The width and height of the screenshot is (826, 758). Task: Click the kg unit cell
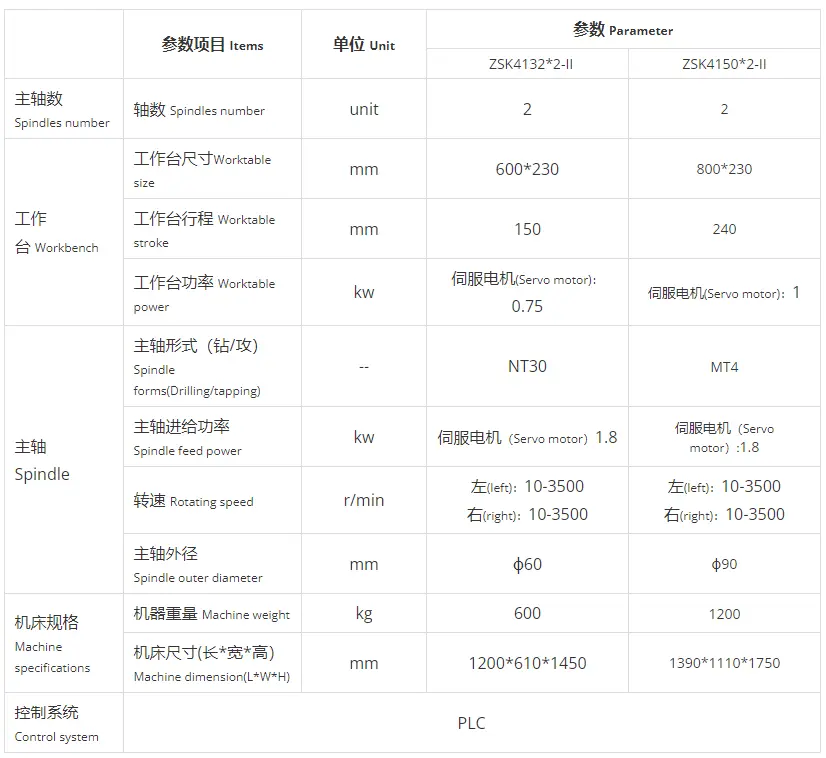pyautogui.click(x=364, y=614)
